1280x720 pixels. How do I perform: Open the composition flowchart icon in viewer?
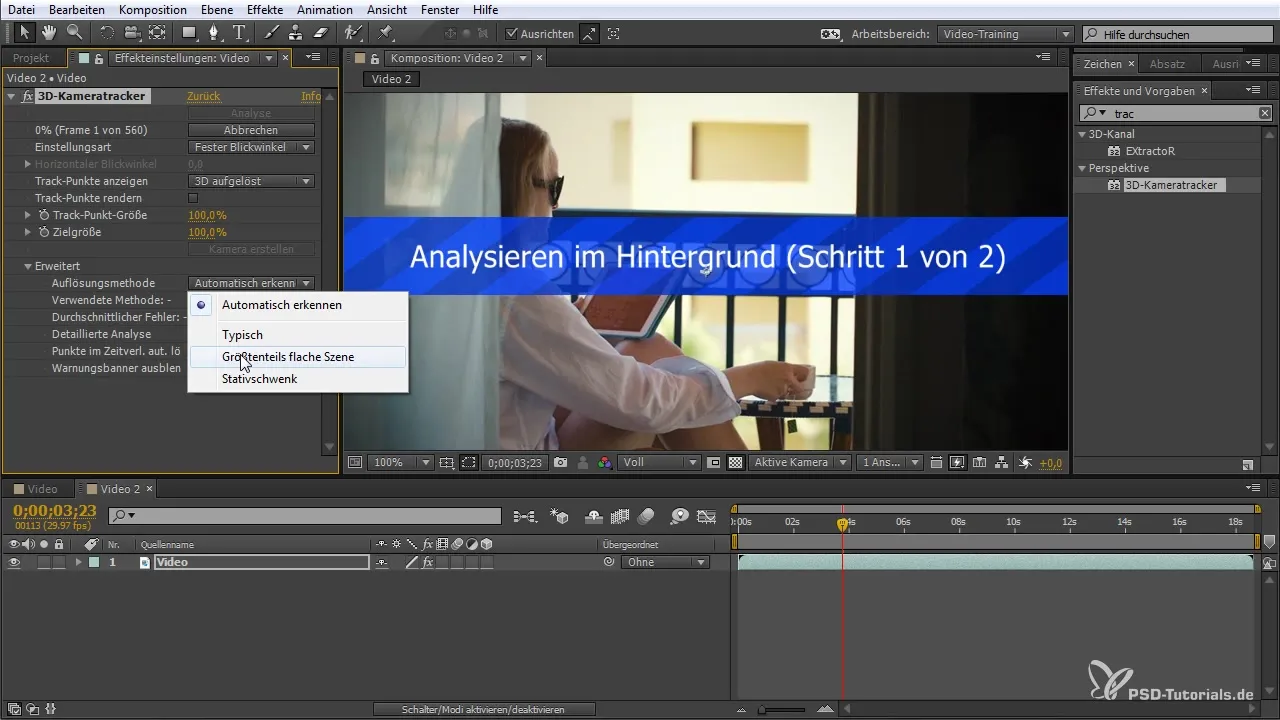(x=1003, y=463)
